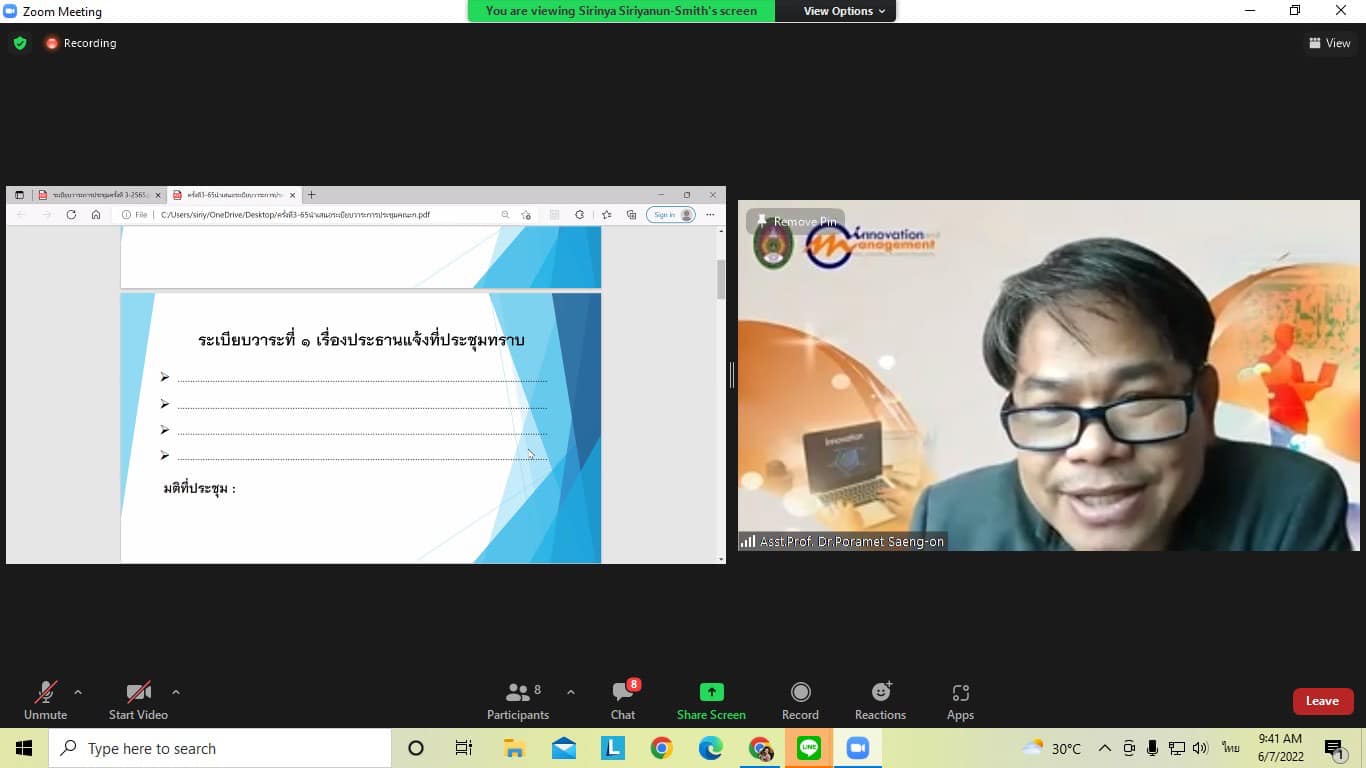Remove Pin from the speaker video
Screen dimensions: 1366x768
(796, 221)
